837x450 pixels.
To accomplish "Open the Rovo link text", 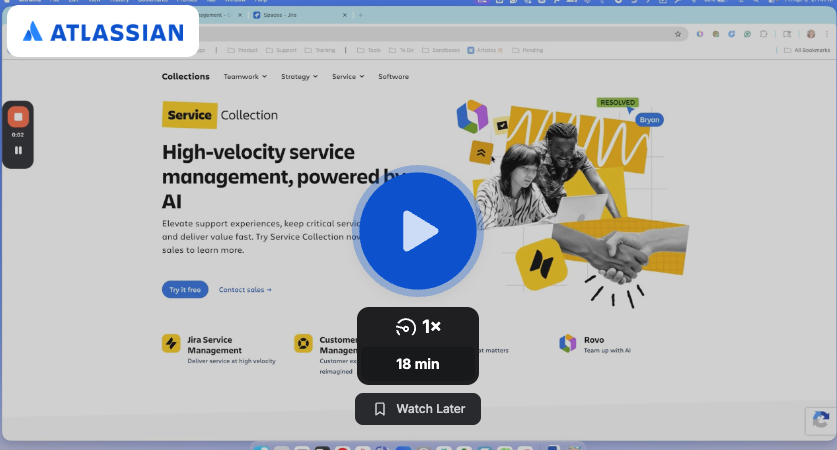I will pyautogui.click(x=594, y=340).
